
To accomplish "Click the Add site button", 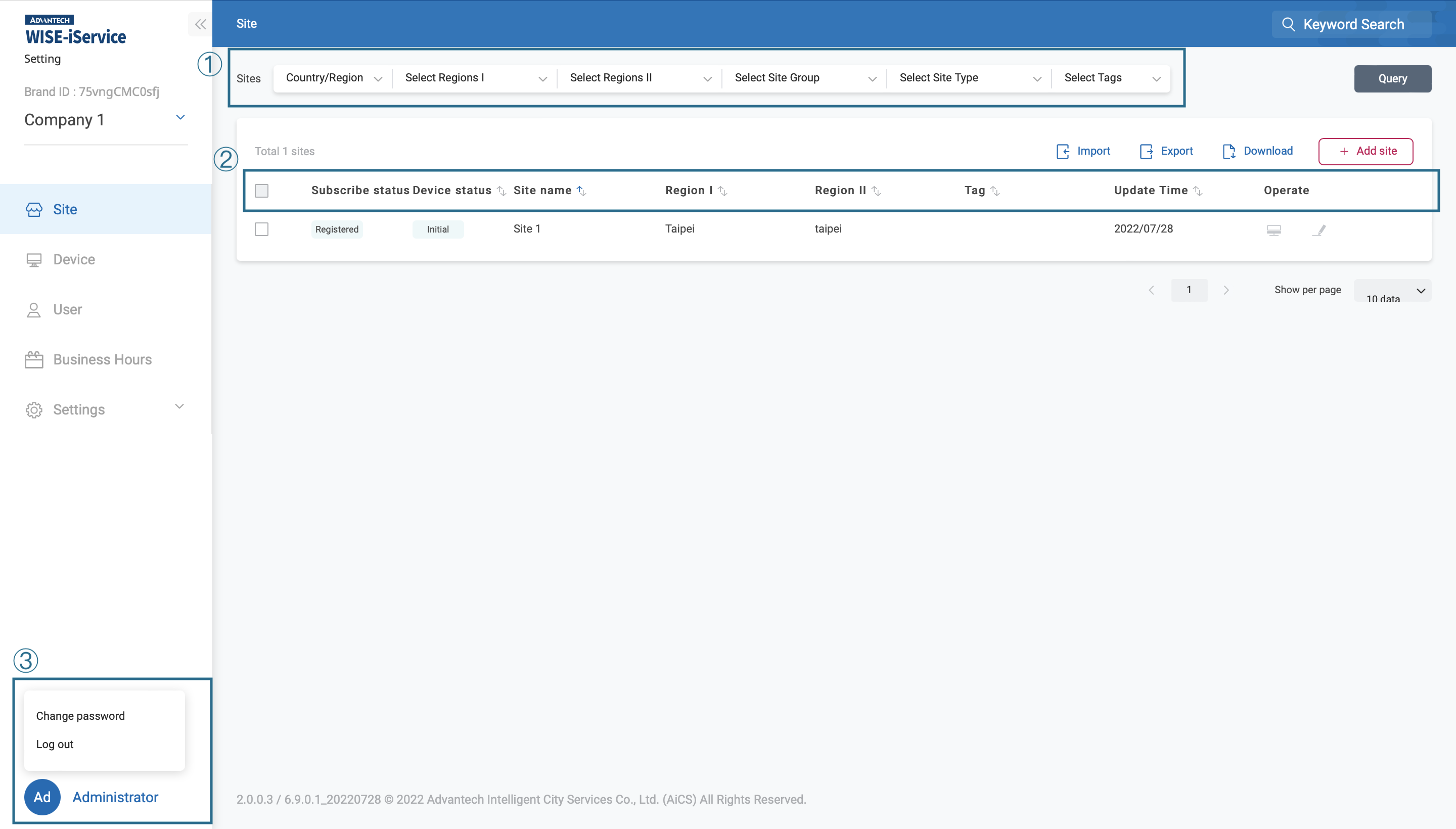I will click(1365, 152).
